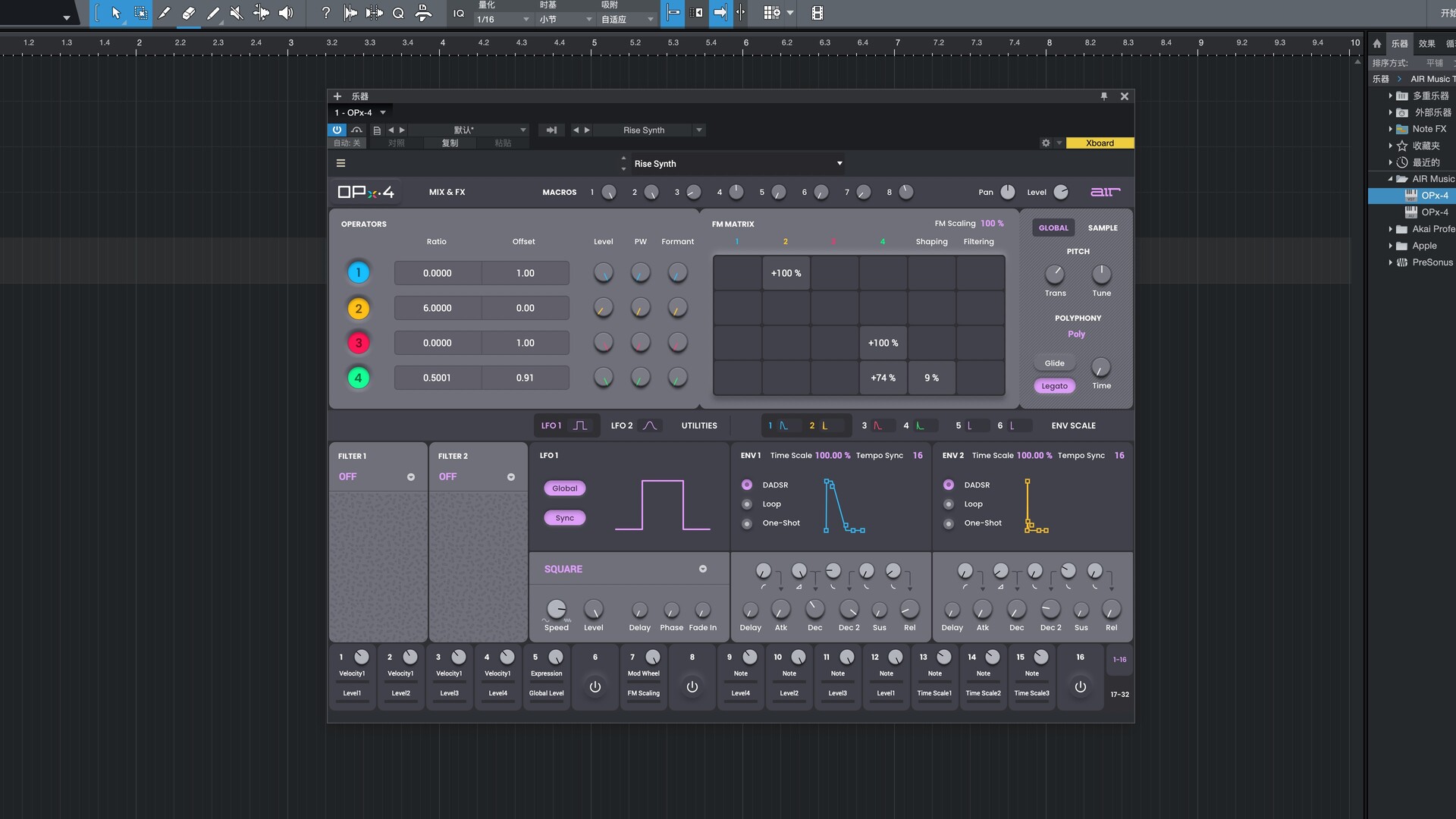Select the Loop mode for ENV 1
This screenshot has height=819, width=1456.
coord(747,504)
